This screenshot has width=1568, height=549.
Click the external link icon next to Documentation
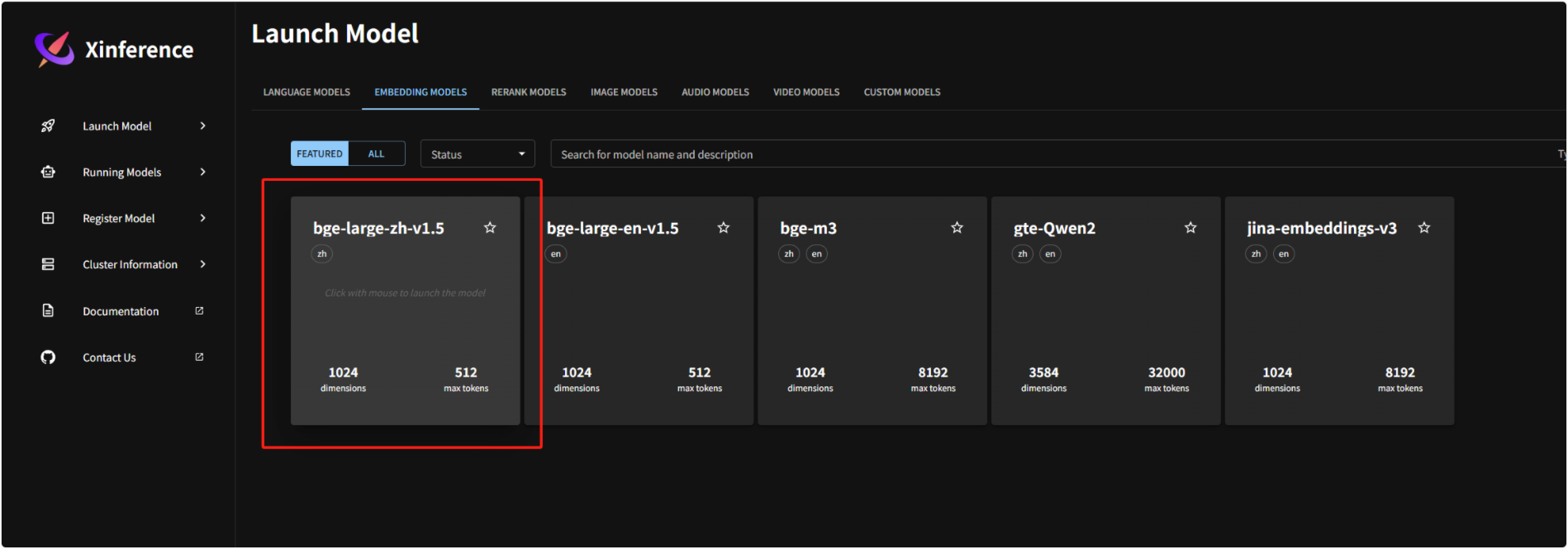[199, 311]
